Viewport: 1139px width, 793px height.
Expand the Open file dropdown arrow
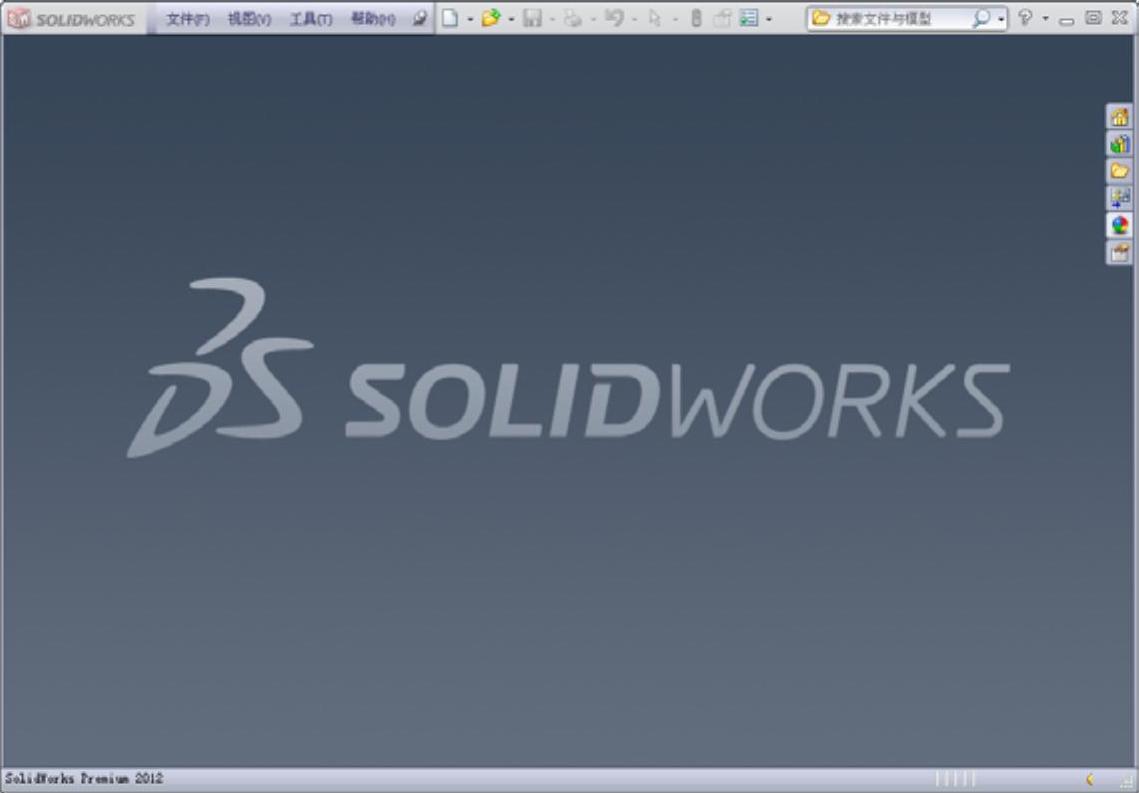click(511, 19)
